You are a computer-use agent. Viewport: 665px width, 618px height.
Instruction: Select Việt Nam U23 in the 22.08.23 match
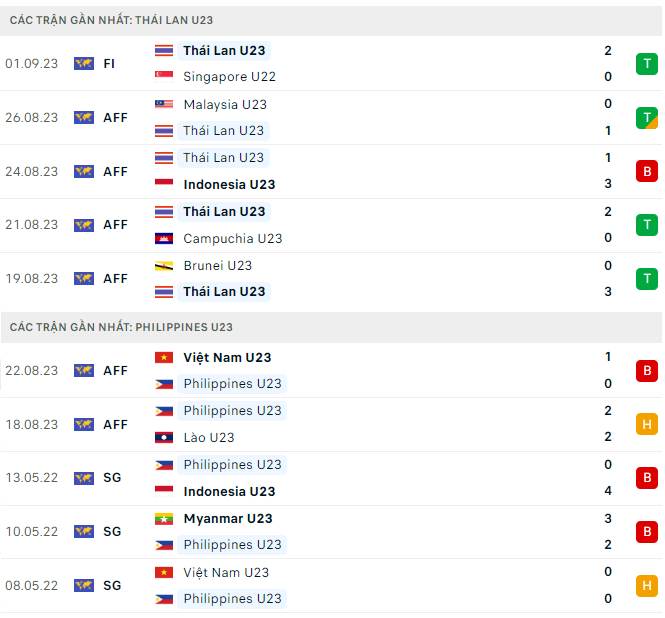227,357
